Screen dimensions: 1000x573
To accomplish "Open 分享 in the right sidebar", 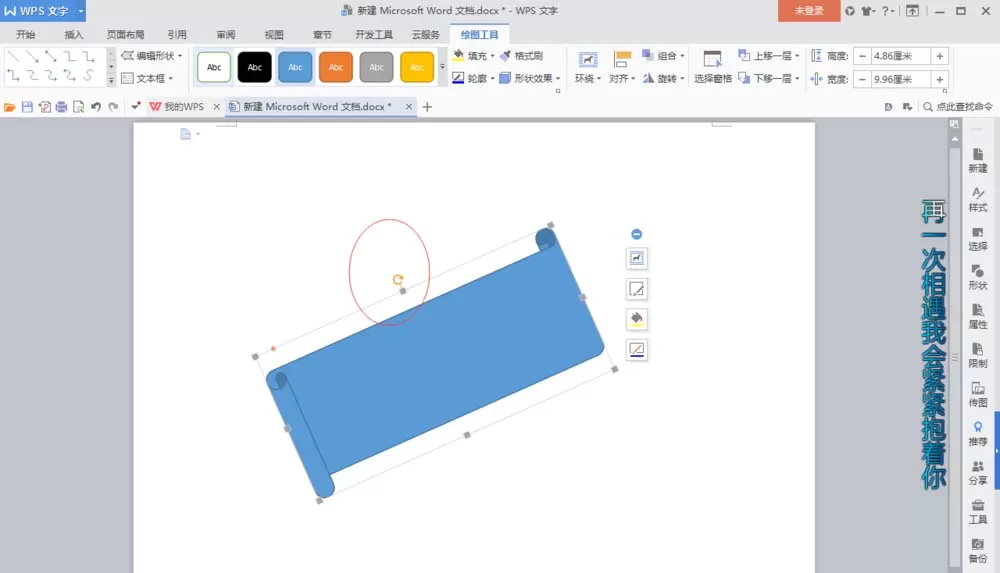I will point(978,473).
